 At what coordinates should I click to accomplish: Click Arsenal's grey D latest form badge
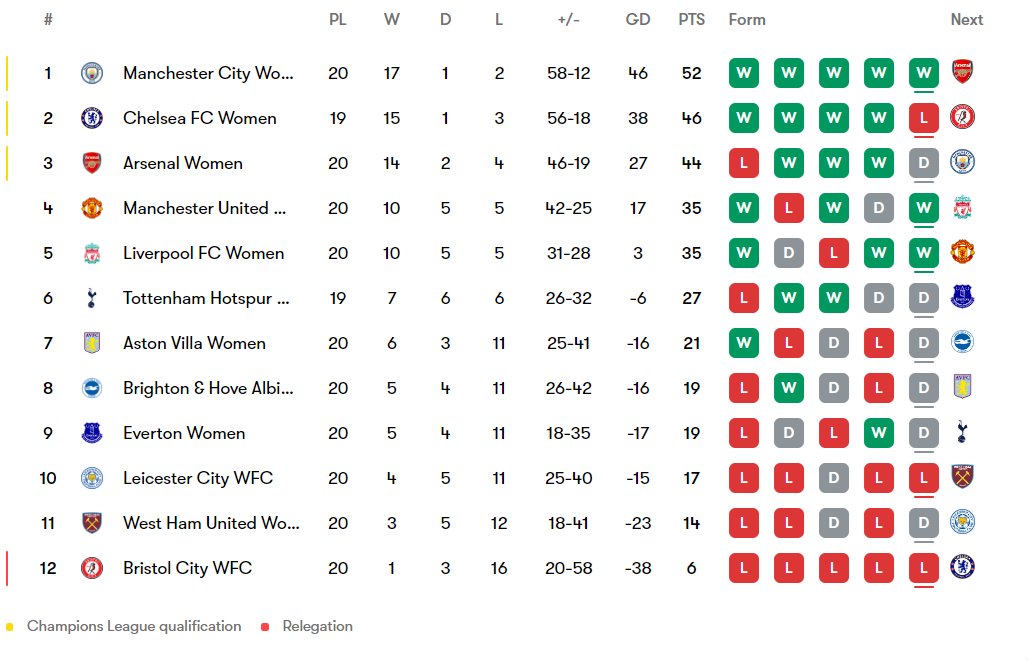coord(924,163)
